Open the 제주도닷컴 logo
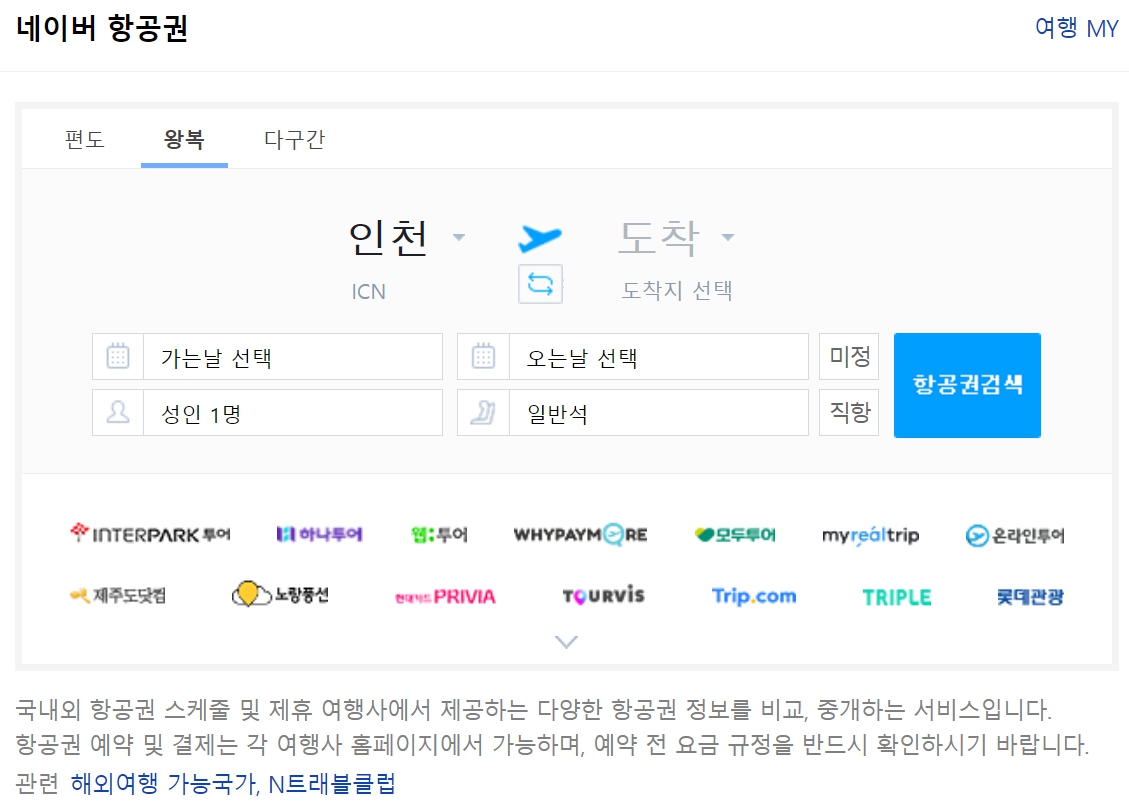The width and height of the screenshot is (1129, 811). pyautogui.click(x=117, y=596)
